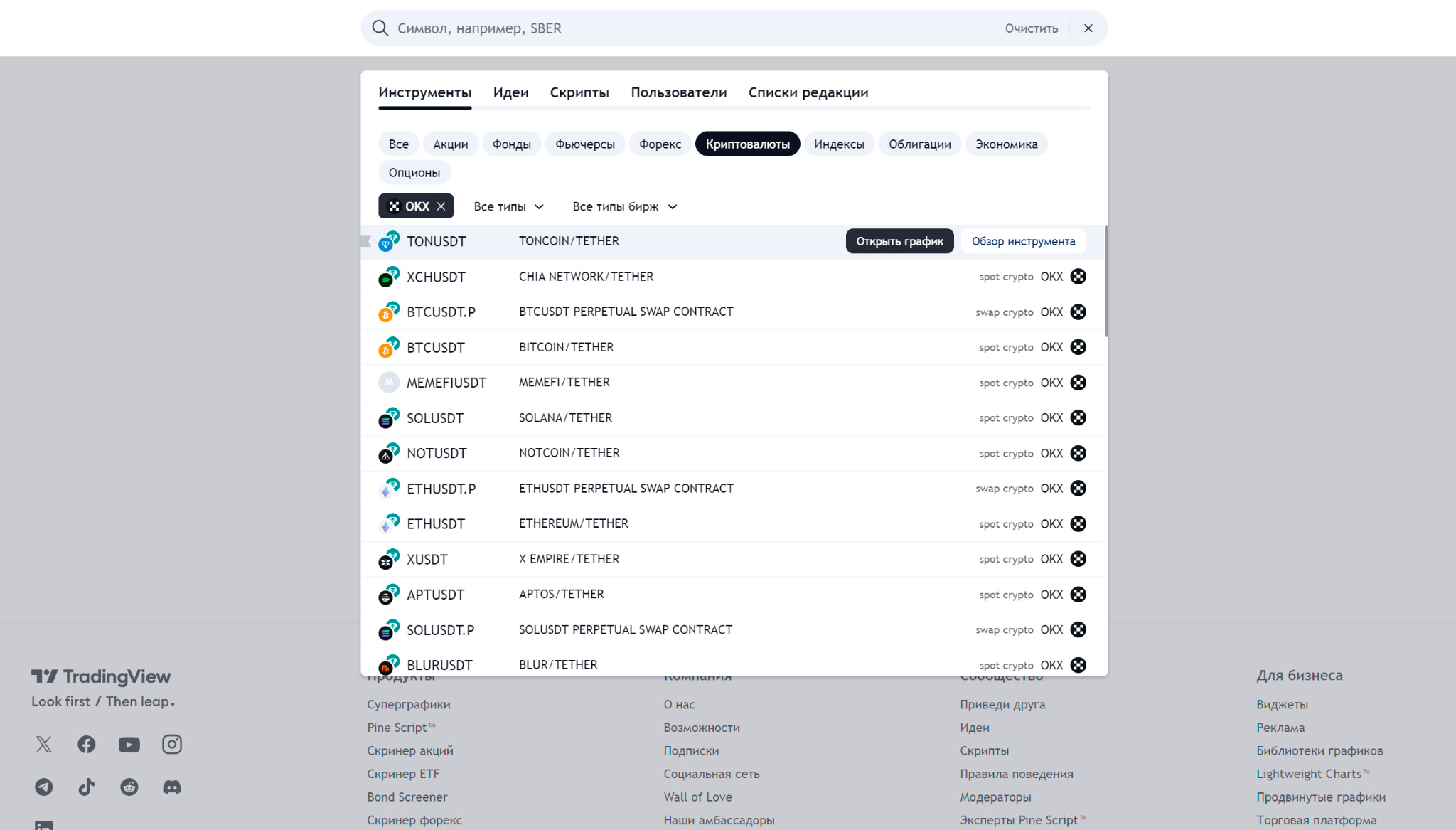Click the flag marker beside TONUSDT
Screen dimensions: 1456x830
[x=366, y=242]
